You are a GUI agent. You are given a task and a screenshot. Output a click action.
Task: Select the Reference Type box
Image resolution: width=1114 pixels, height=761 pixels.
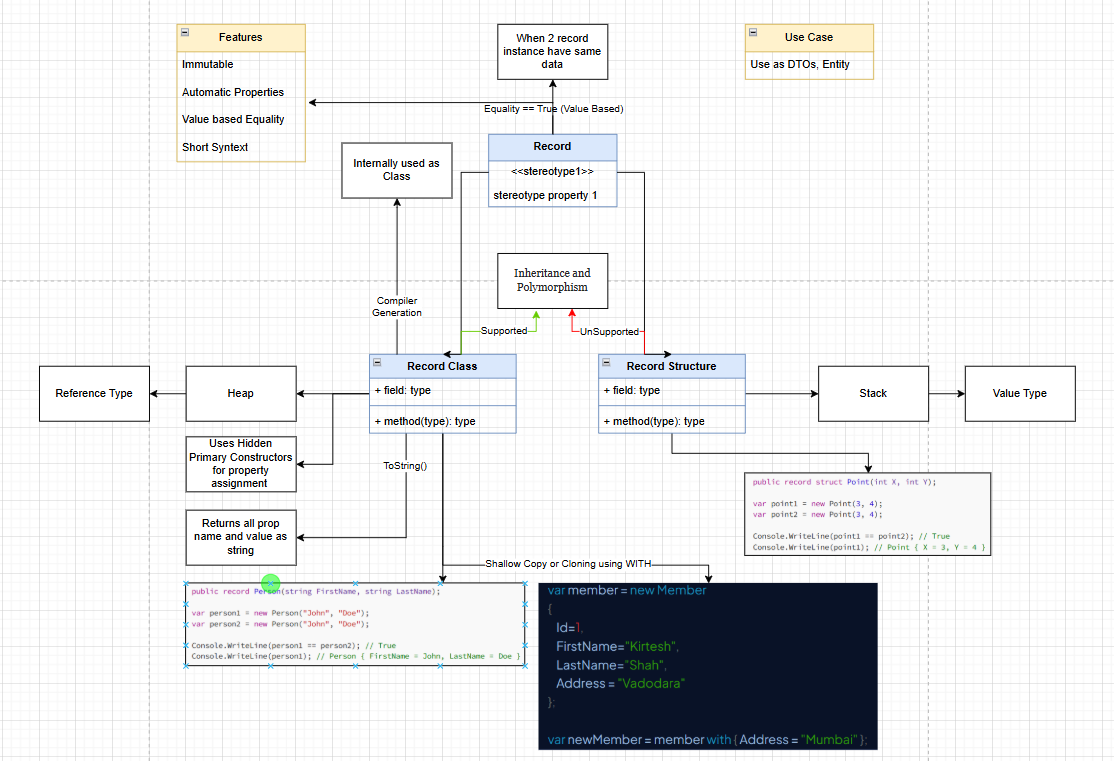[94, 393]
